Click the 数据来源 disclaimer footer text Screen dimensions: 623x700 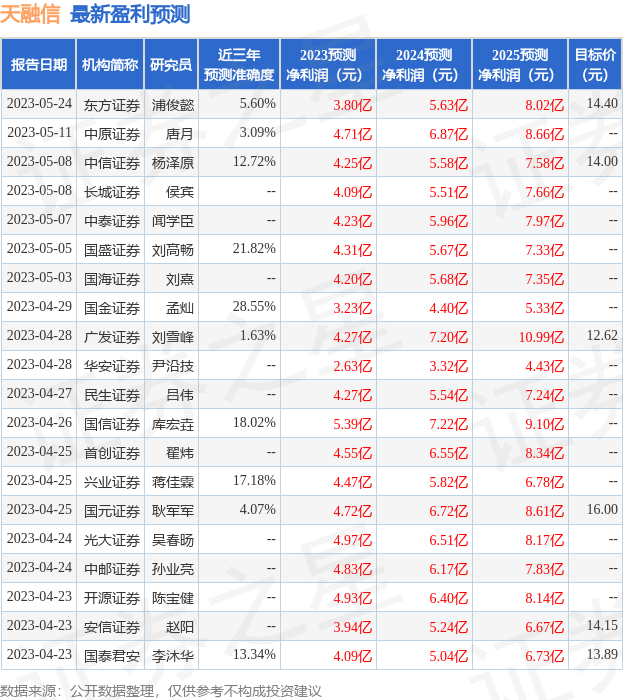(161, 692)
